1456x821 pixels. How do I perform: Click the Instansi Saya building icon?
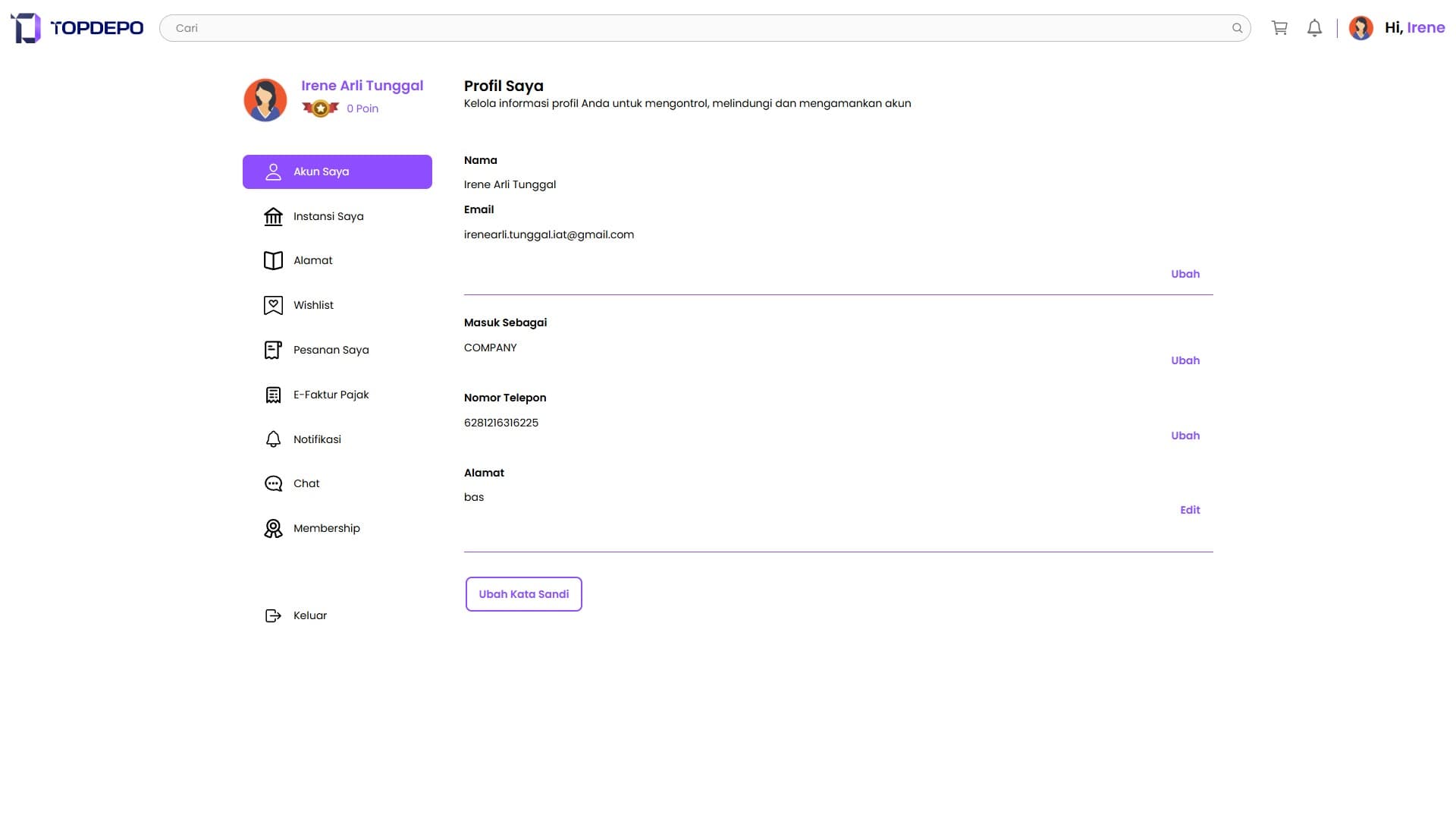(x=273, y=217)
